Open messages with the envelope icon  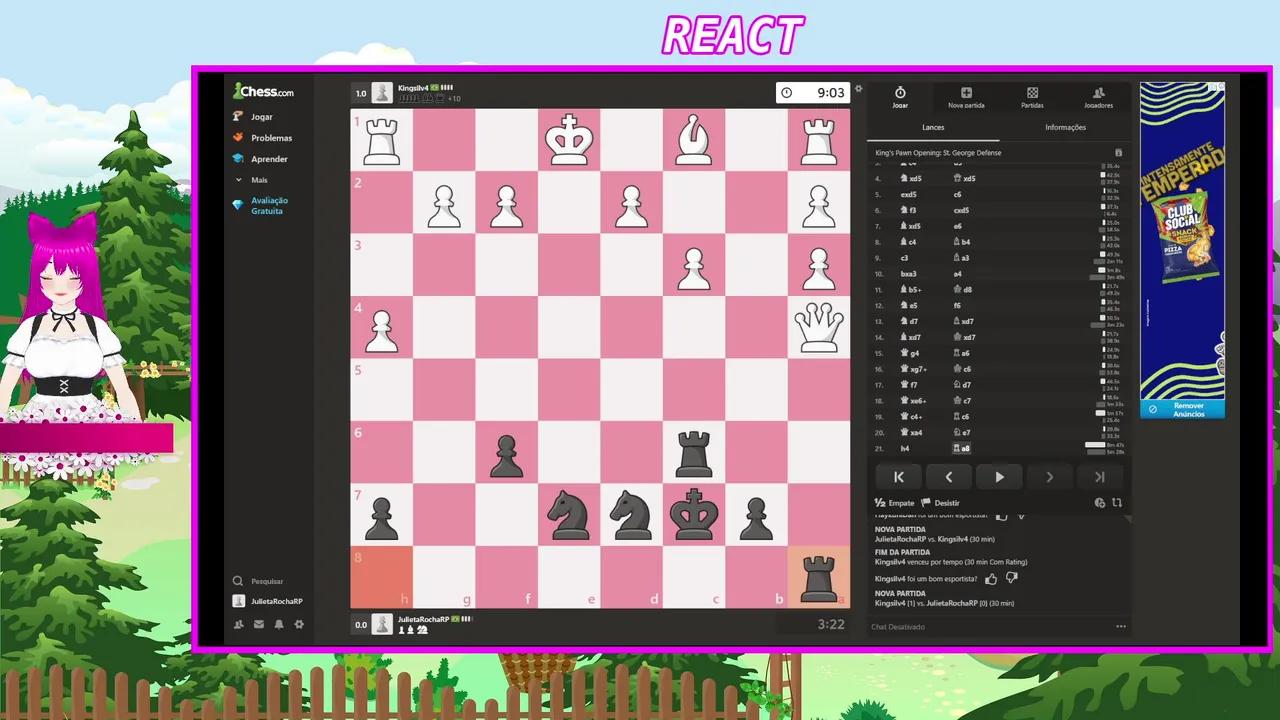tap(259, 624)
